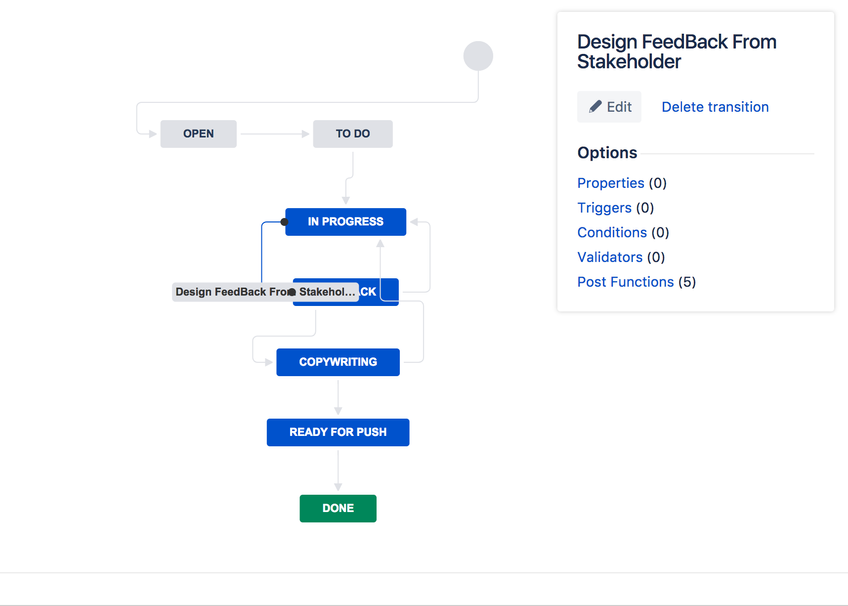
Task: Click the Edit transition button
Action: point(610,107)
